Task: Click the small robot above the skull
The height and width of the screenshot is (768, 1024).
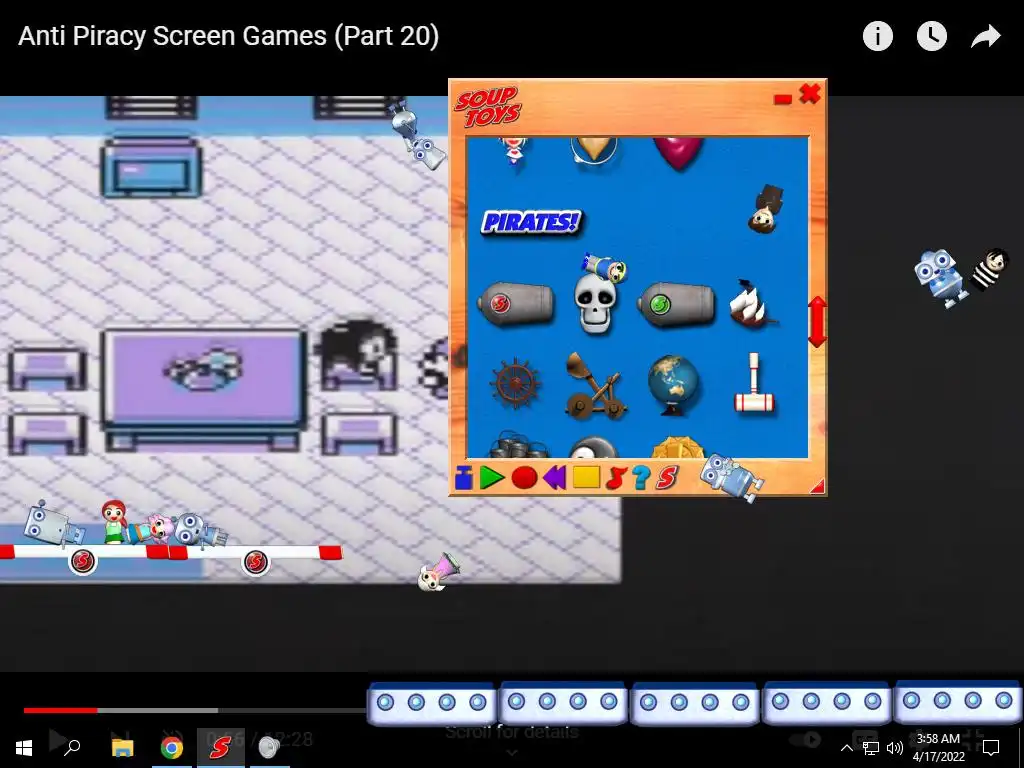Action: 605,268
